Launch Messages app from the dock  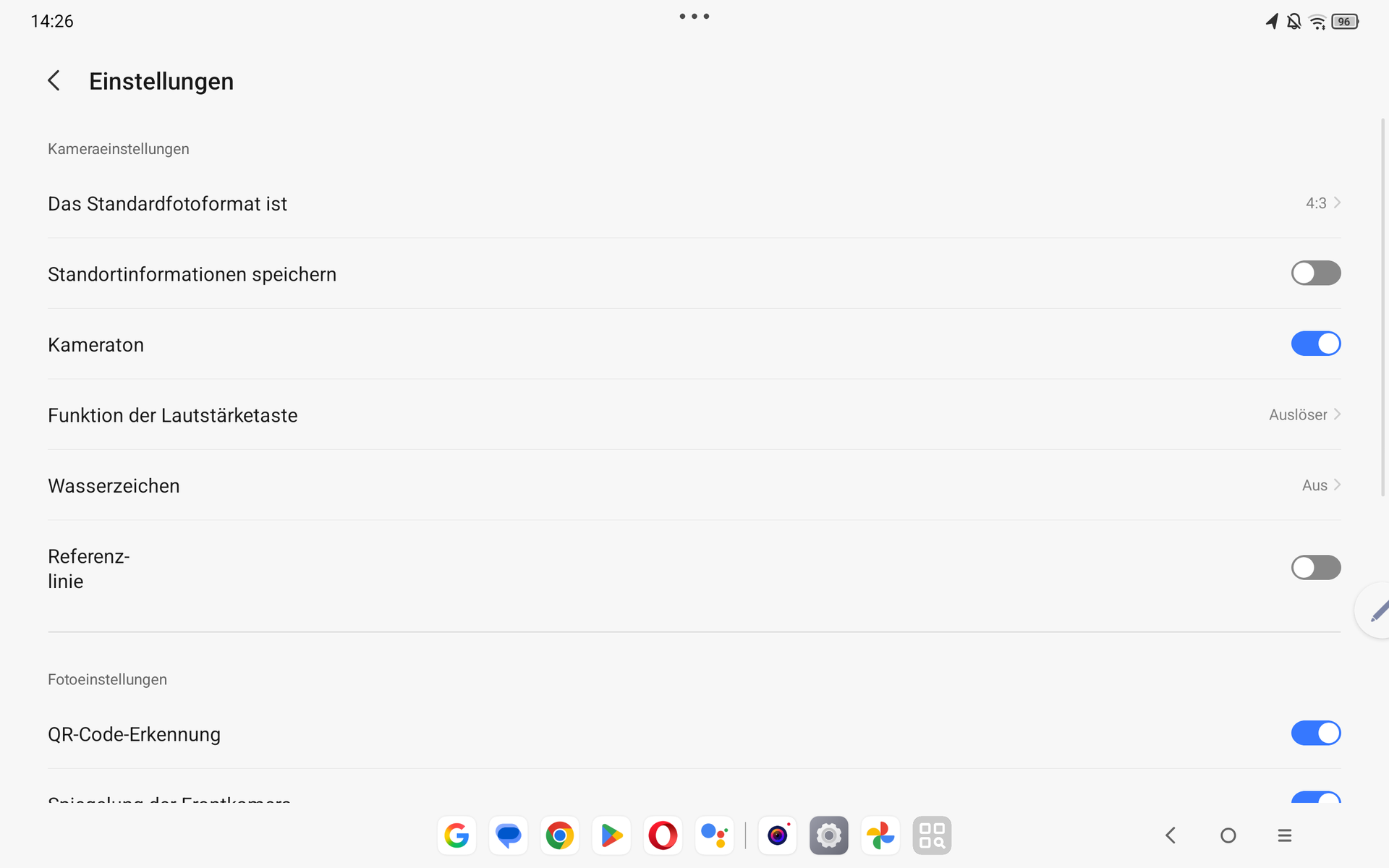(508, 835)
